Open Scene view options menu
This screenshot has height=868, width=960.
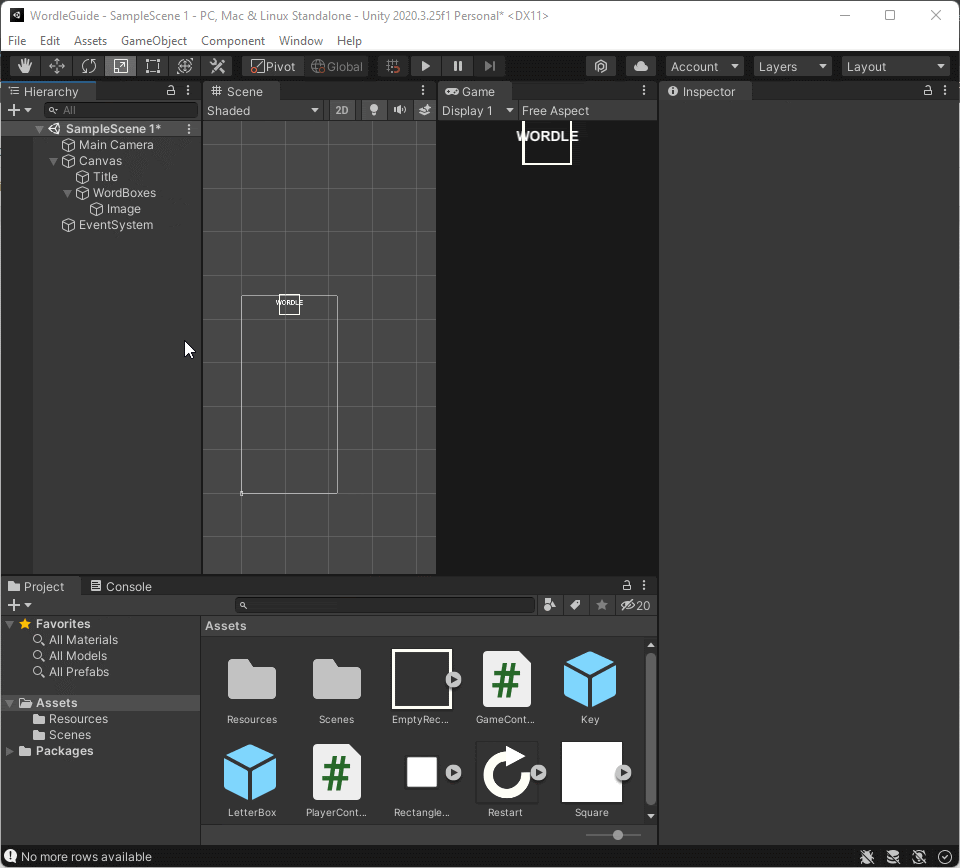(x=422, y=91)
